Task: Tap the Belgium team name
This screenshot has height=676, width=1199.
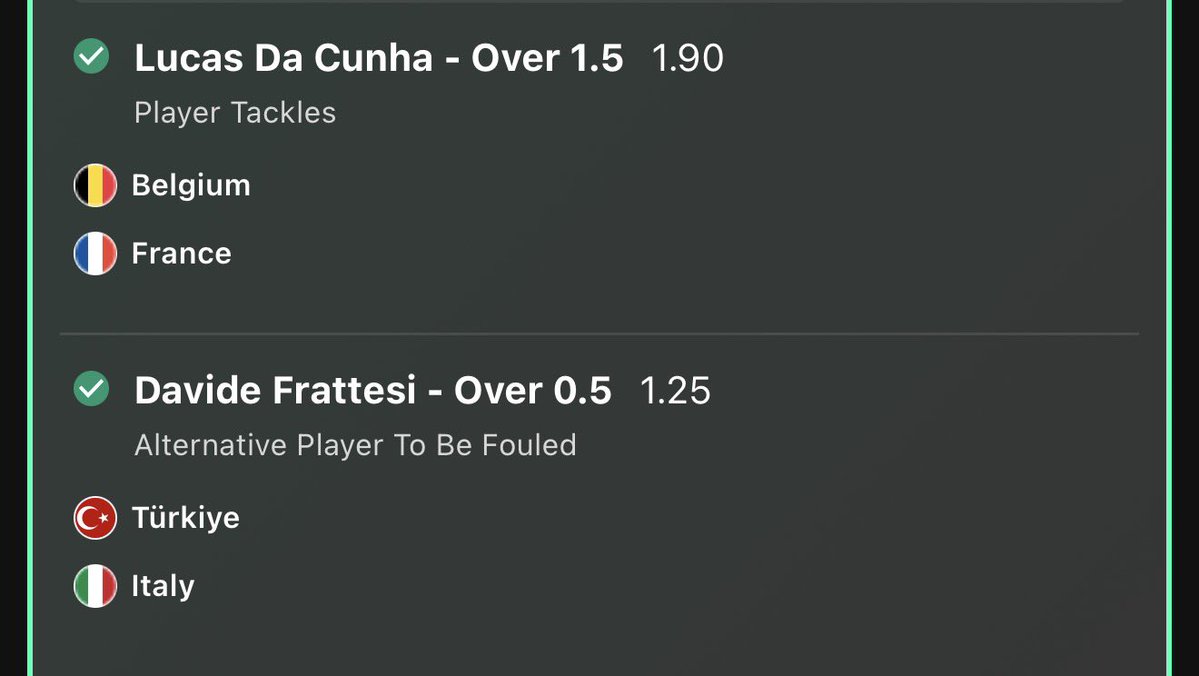Action: 190,185
